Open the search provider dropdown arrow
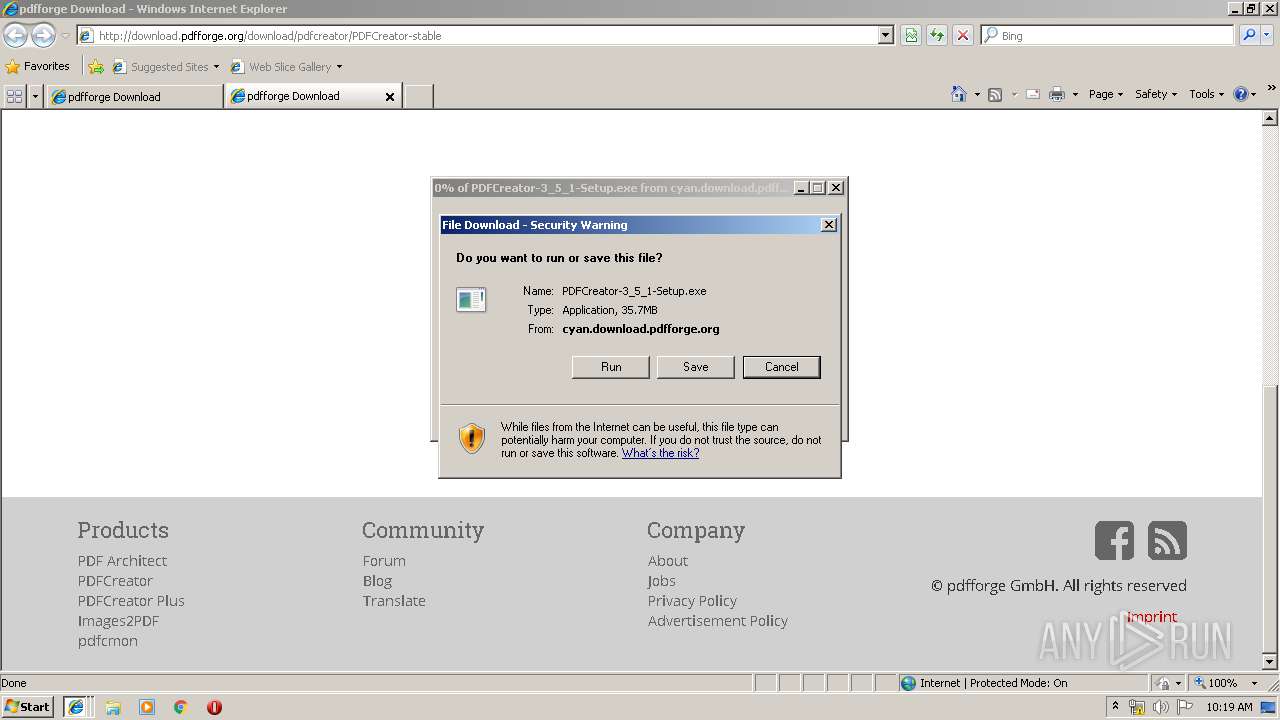The image size is (1280, 720). [1267, 35]
